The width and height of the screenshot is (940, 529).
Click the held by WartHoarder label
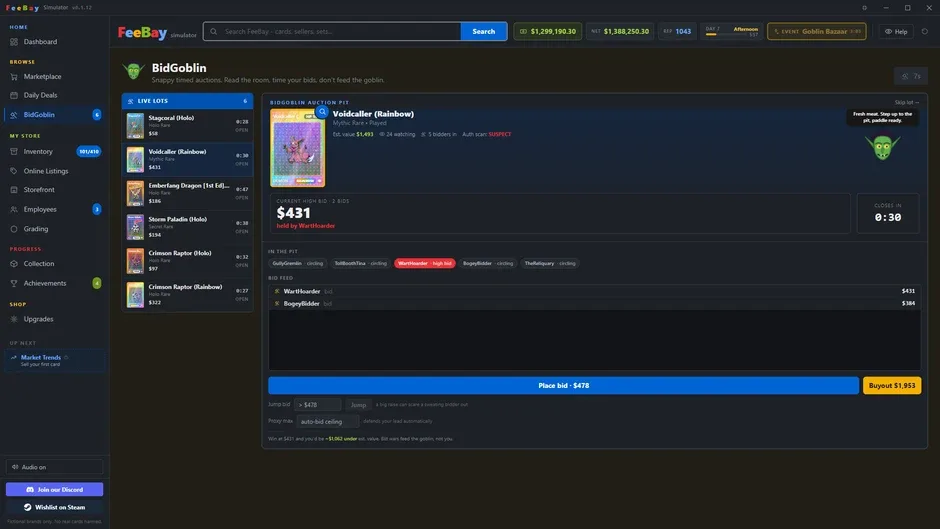click(x=306, y=226)
